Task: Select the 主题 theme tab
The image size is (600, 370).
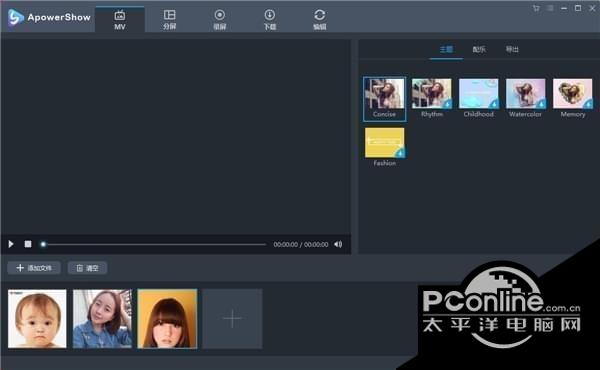Action: click(x=446, y=49)
